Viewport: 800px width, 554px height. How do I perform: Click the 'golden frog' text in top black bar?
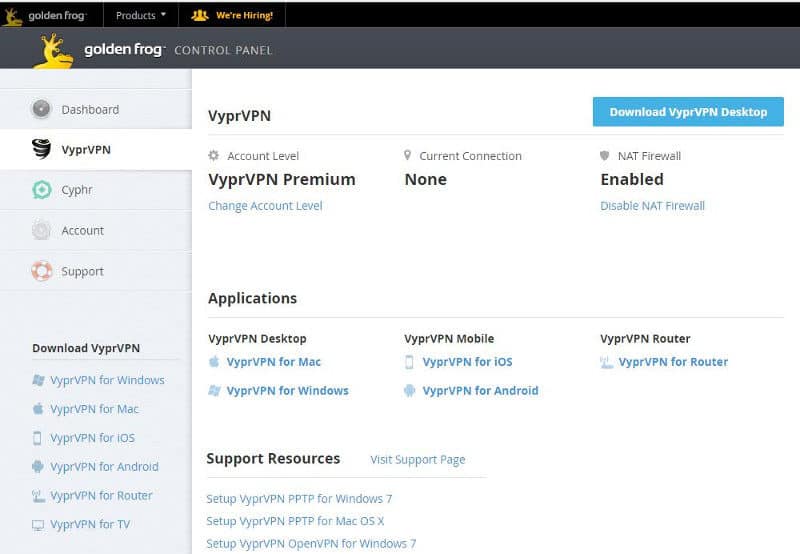[x=57, y=16]
